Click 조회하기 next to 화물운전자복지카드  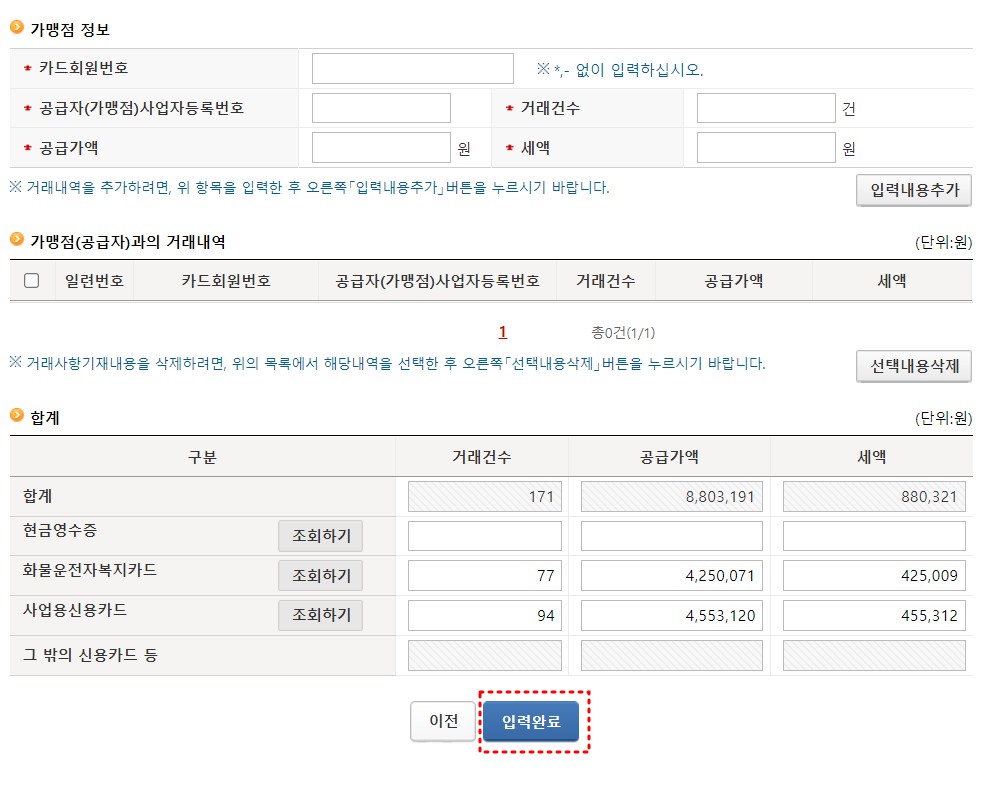tap(320, 575)
